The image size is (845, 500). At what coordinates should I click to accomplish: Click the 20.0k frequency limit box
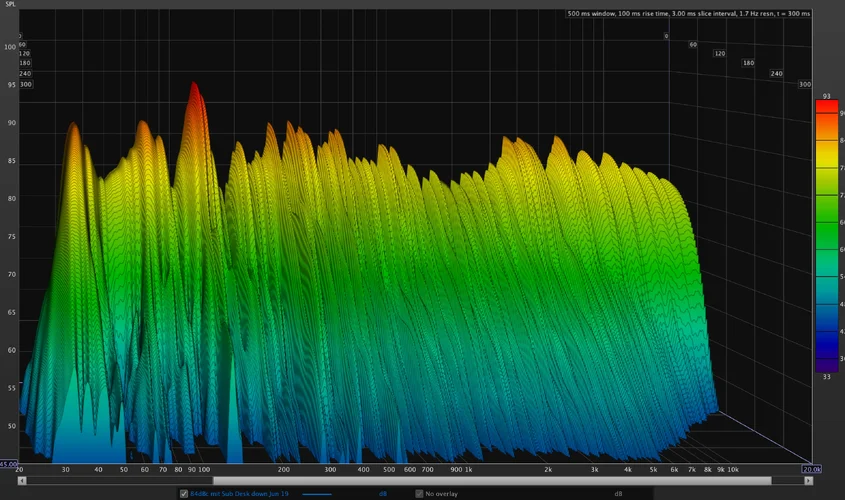pos(811,468)
